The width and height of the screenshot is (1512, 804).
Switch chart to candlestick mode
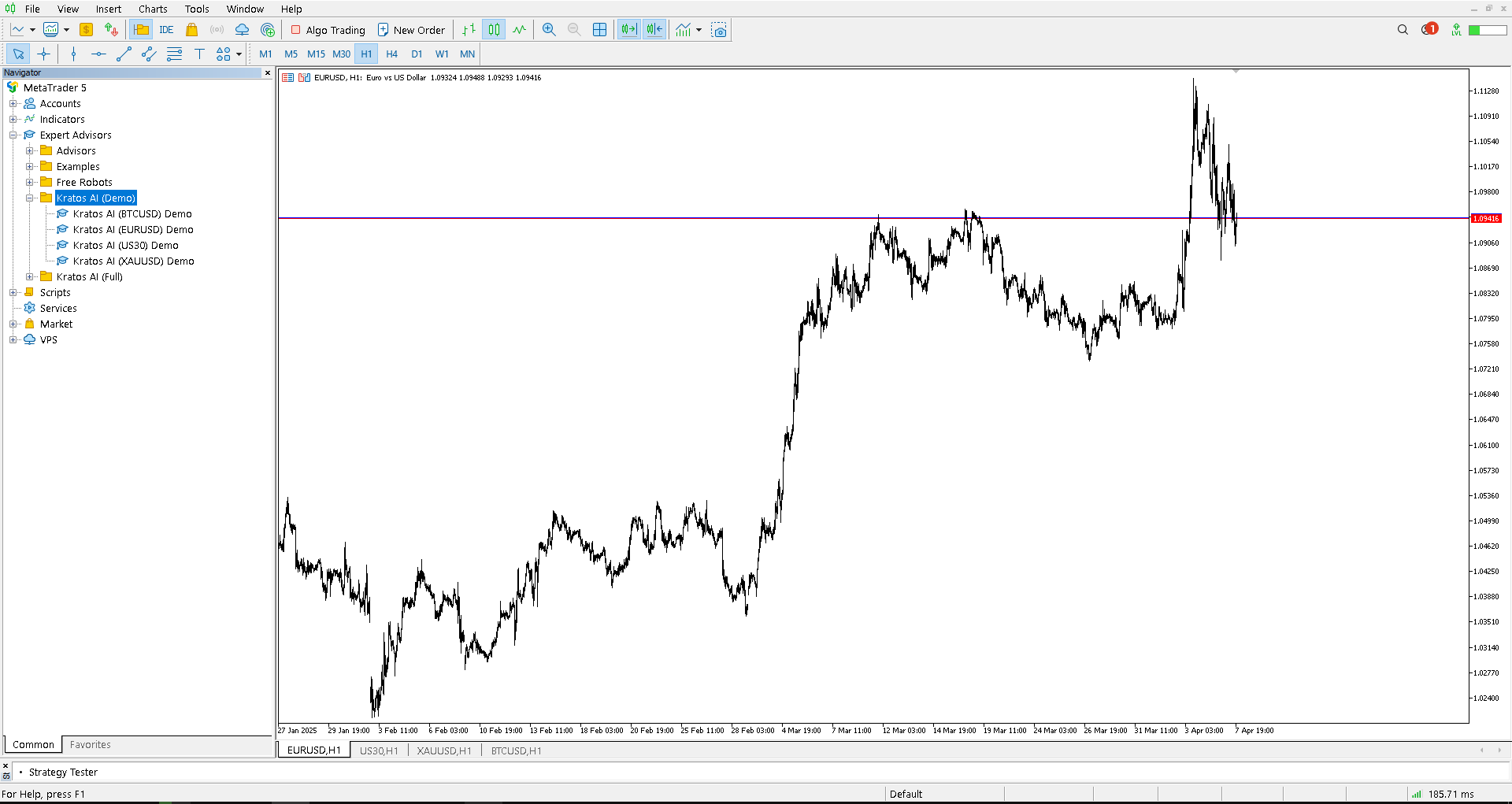pos(494,30)
